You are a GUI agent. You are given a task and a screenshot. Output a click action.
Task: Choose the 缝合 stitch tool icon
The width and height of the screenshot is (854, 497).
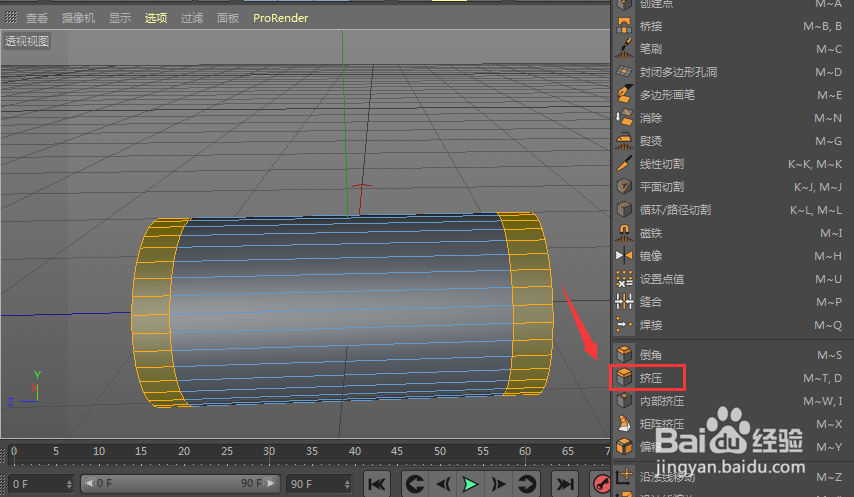point(624,302)
